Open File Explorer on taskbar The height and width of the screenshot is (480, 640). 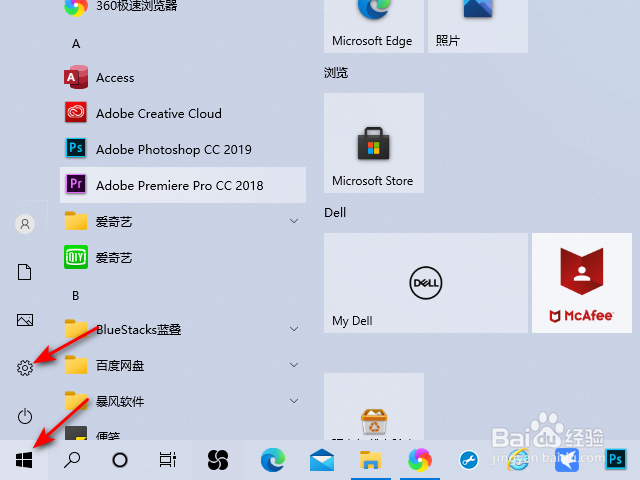pyautogui.click(x=371, y=460)
